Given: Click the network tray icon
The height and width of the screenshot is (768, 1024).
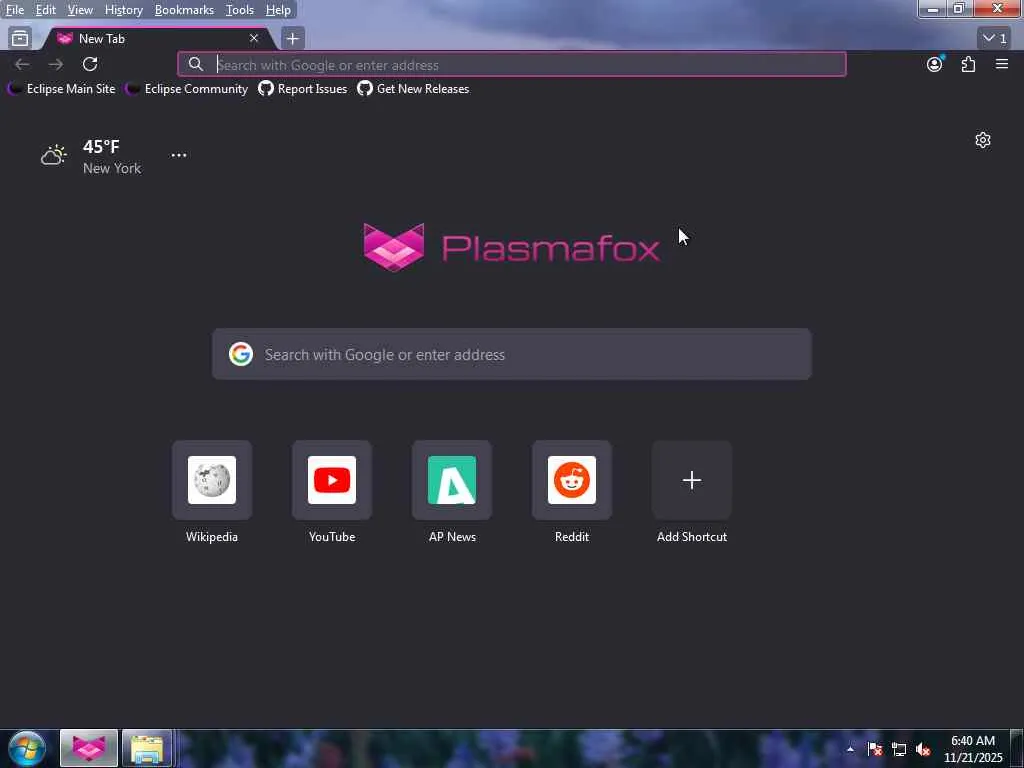Looking at the screenshot, I should pos(899,749).
